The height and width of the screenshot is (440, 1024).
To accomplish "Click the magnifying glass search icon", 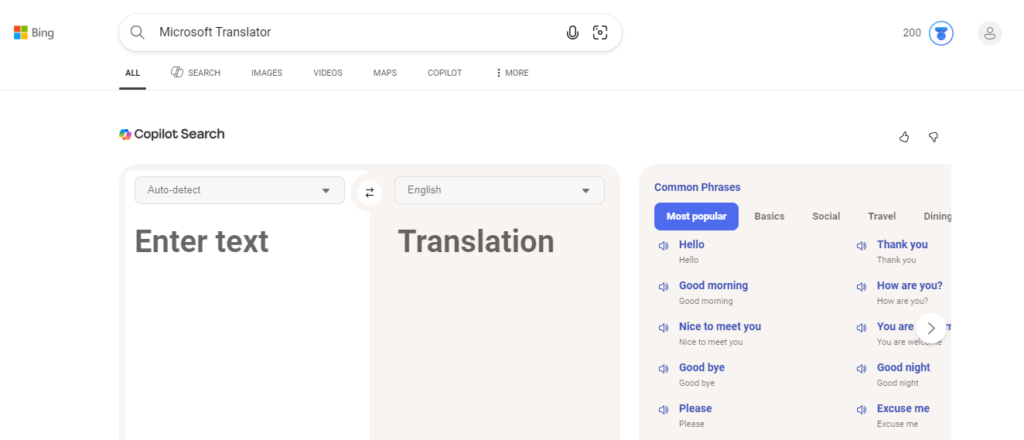I will (137, 32).
